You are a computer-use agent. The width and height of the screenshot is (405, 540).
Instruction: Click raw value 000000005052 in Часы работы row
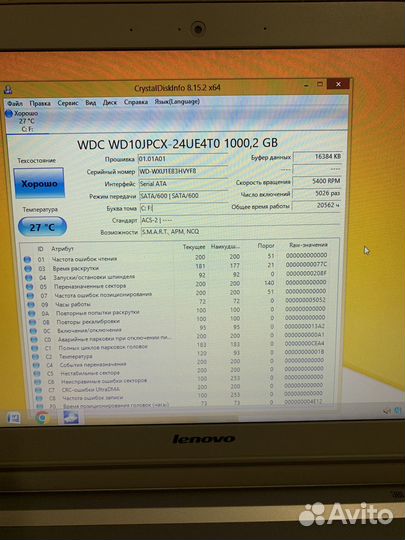pyautogui.click(x=305, y=300)
